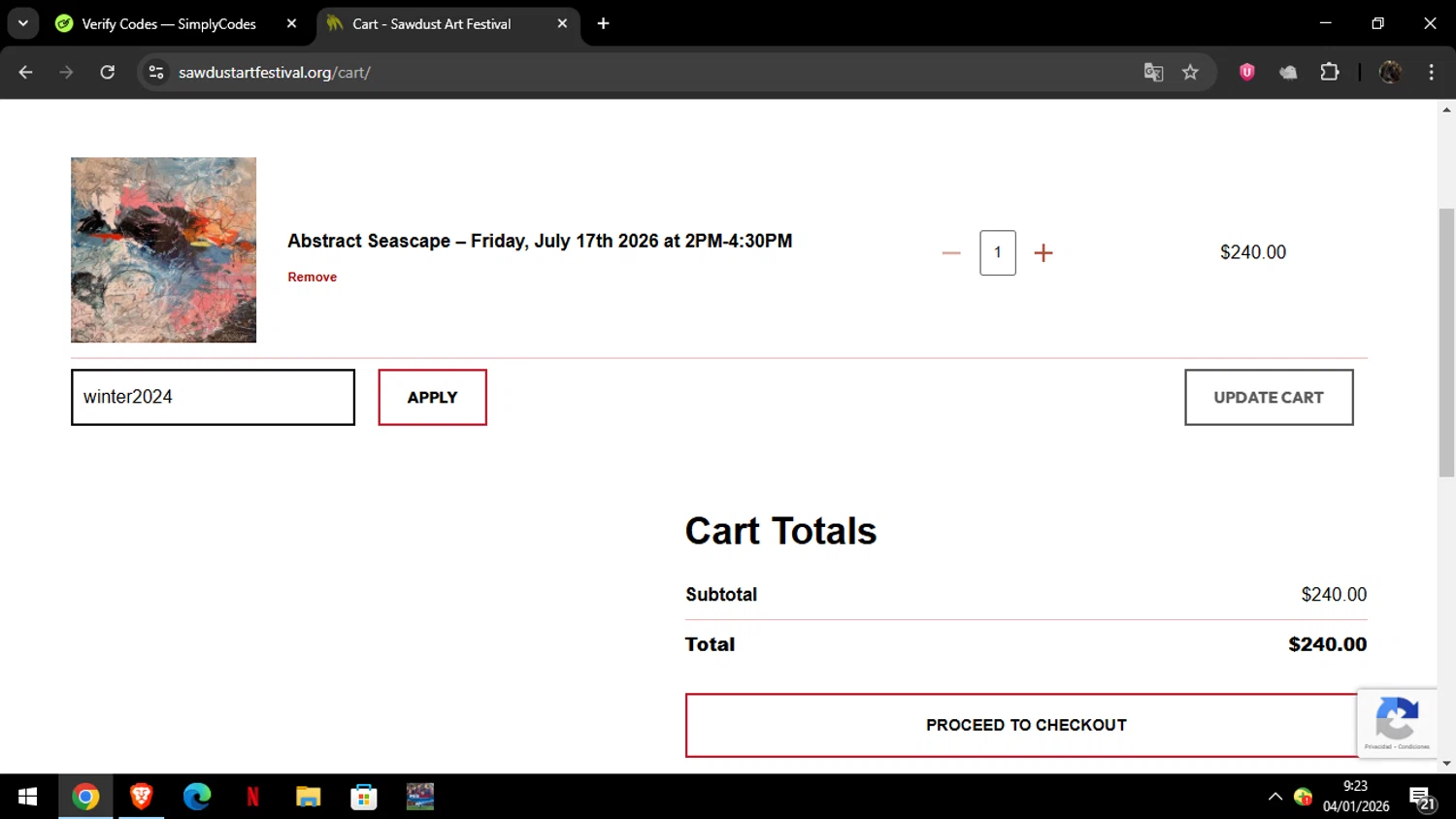Click the cloud extension icon
1456x819 pixels.
[1288, 72]
